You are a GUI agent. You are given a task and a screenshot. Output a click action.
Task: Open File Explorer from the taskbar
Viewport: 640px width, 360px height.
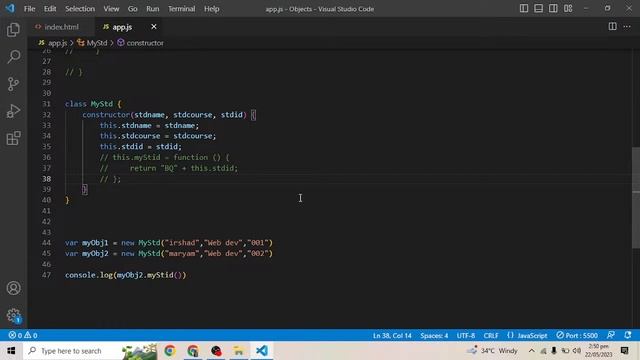[x=239, y=351]
